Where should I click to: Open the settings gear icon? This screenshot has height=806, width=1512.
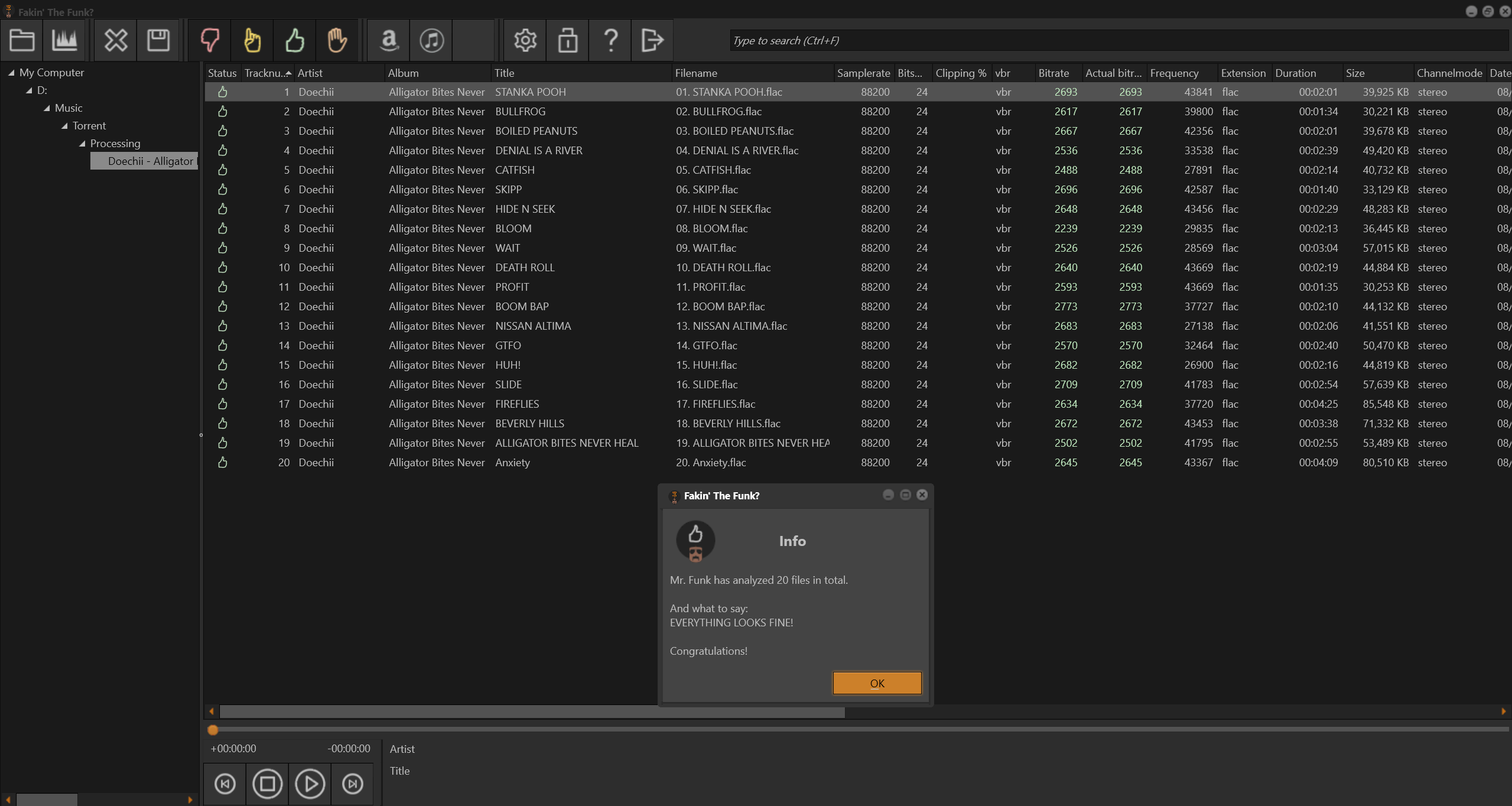525,40
